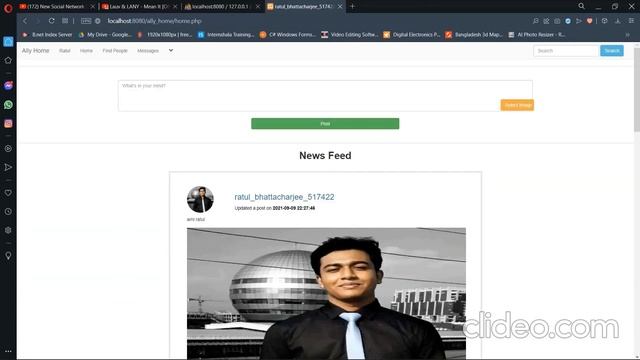
Task: Open the Opera menu logo
Action: [8, 8]
